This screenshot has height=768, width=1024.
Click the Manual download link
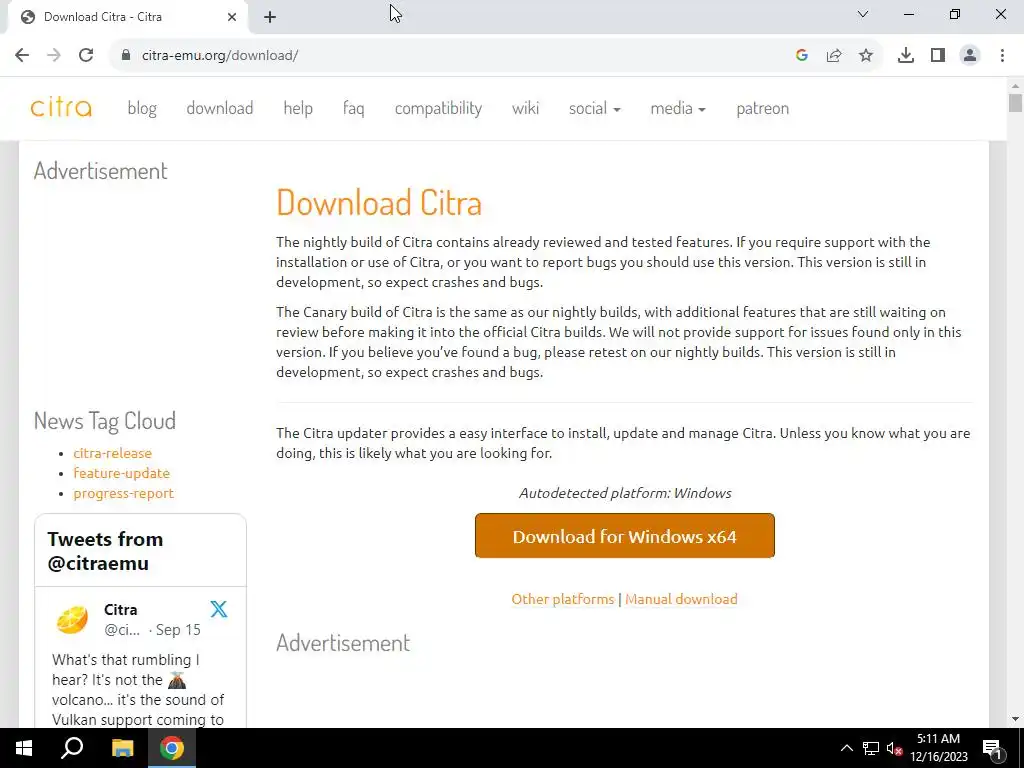(x=681, y=599)
